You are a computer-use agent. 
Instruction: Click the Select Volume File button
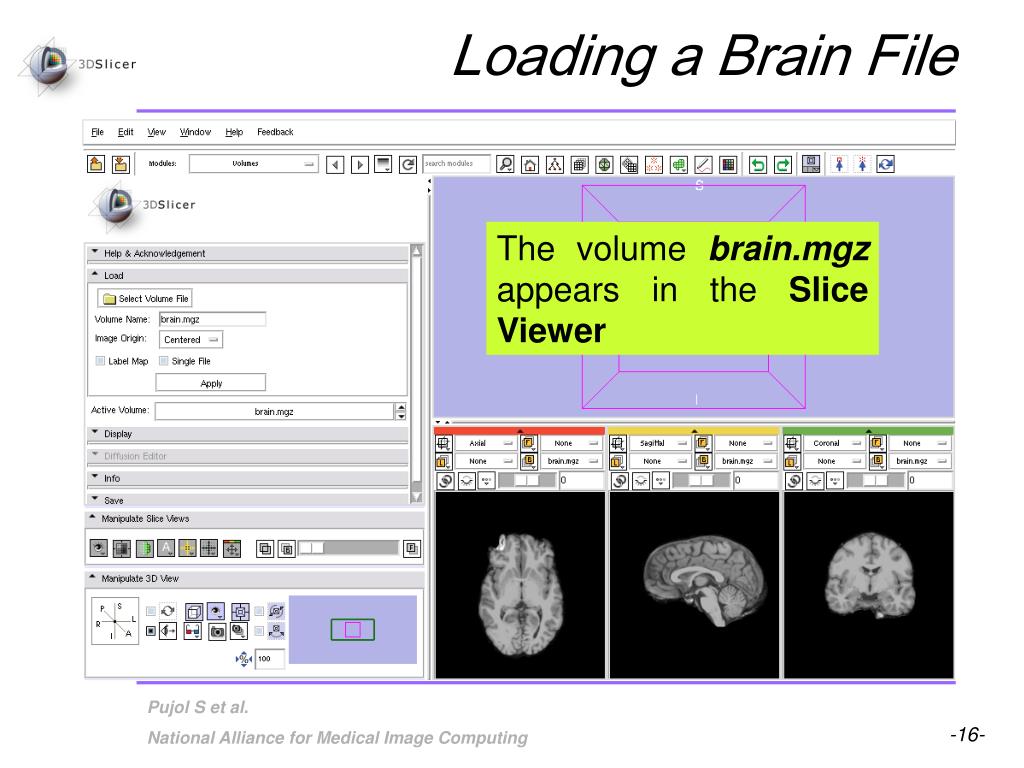145,298
